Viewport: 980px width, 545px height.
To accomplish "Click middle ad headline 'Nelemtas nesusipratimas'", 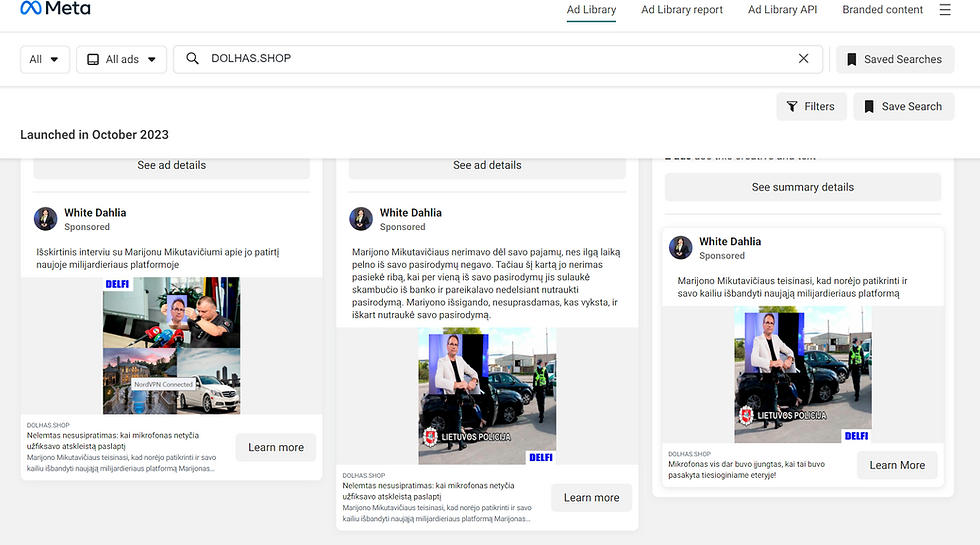I will point(428,491).
